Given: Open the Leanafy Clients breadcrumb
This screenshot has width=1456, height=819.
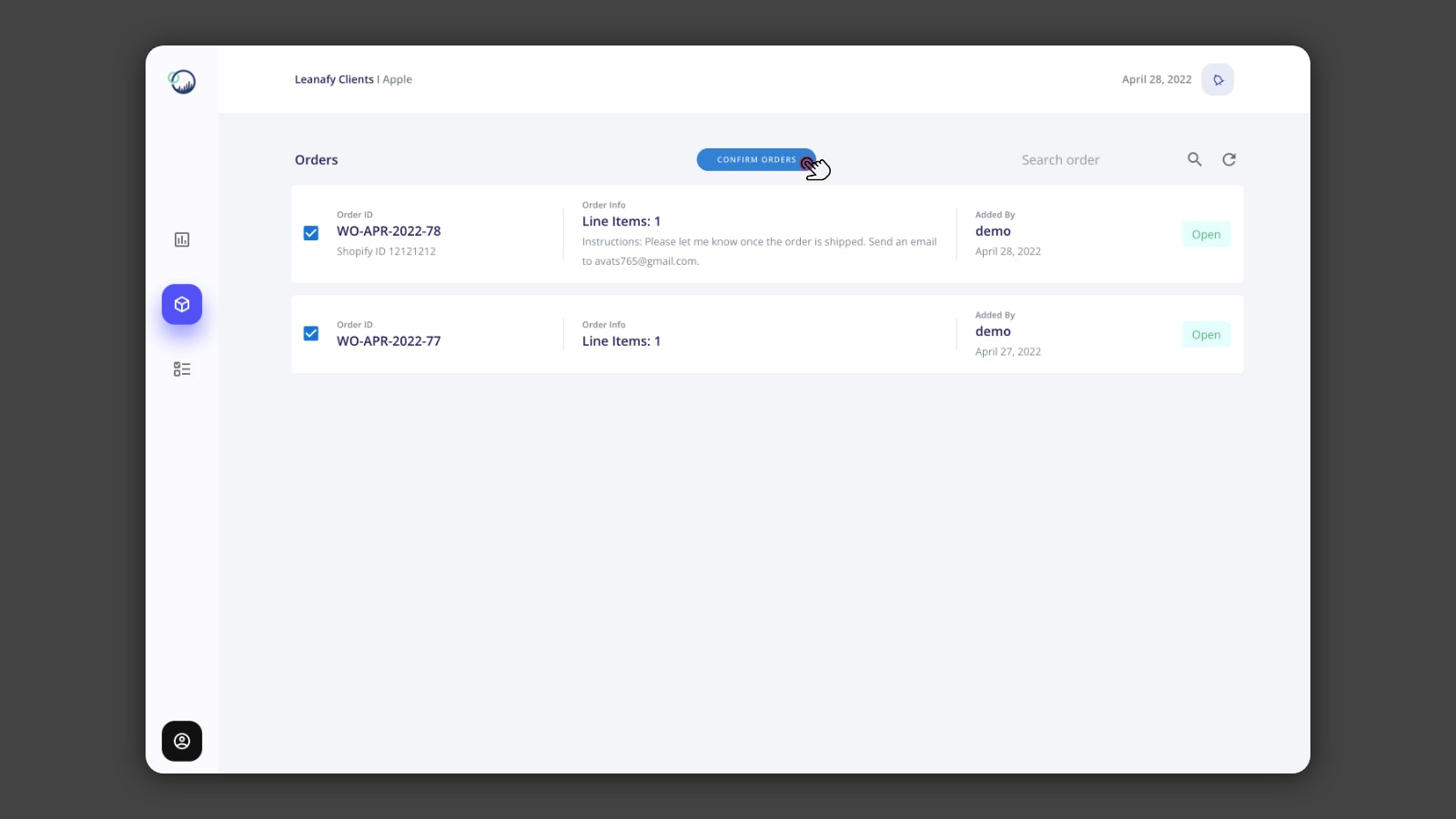Looking at the screenshot, I should click(x=333, y=79).
